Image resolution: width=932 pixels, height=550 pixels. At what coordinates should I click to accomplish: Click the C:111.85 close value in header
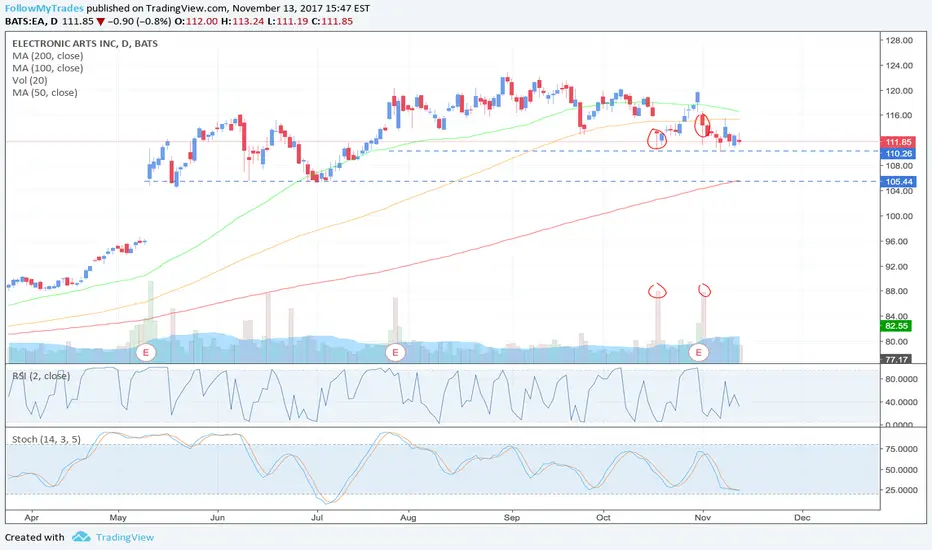pyautogui.click(x=332, y=21)
